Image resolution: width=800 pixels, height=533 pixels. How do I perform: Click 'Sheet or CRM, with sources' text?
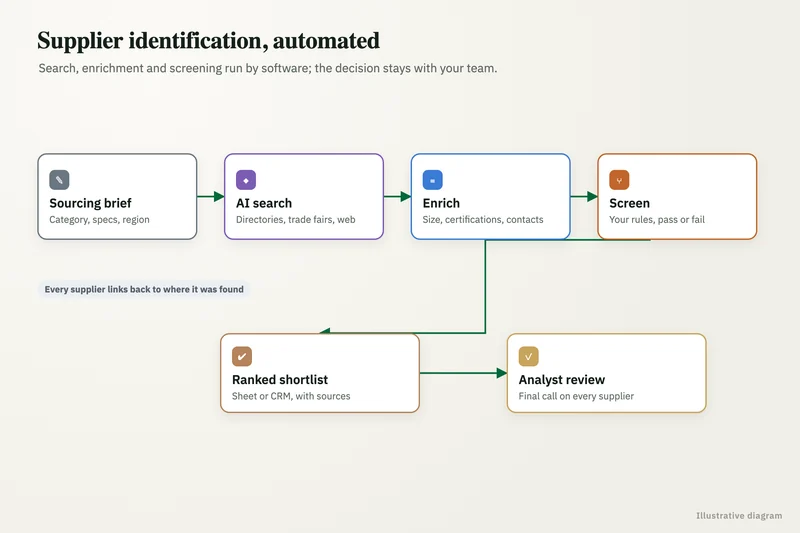(291, 396)
